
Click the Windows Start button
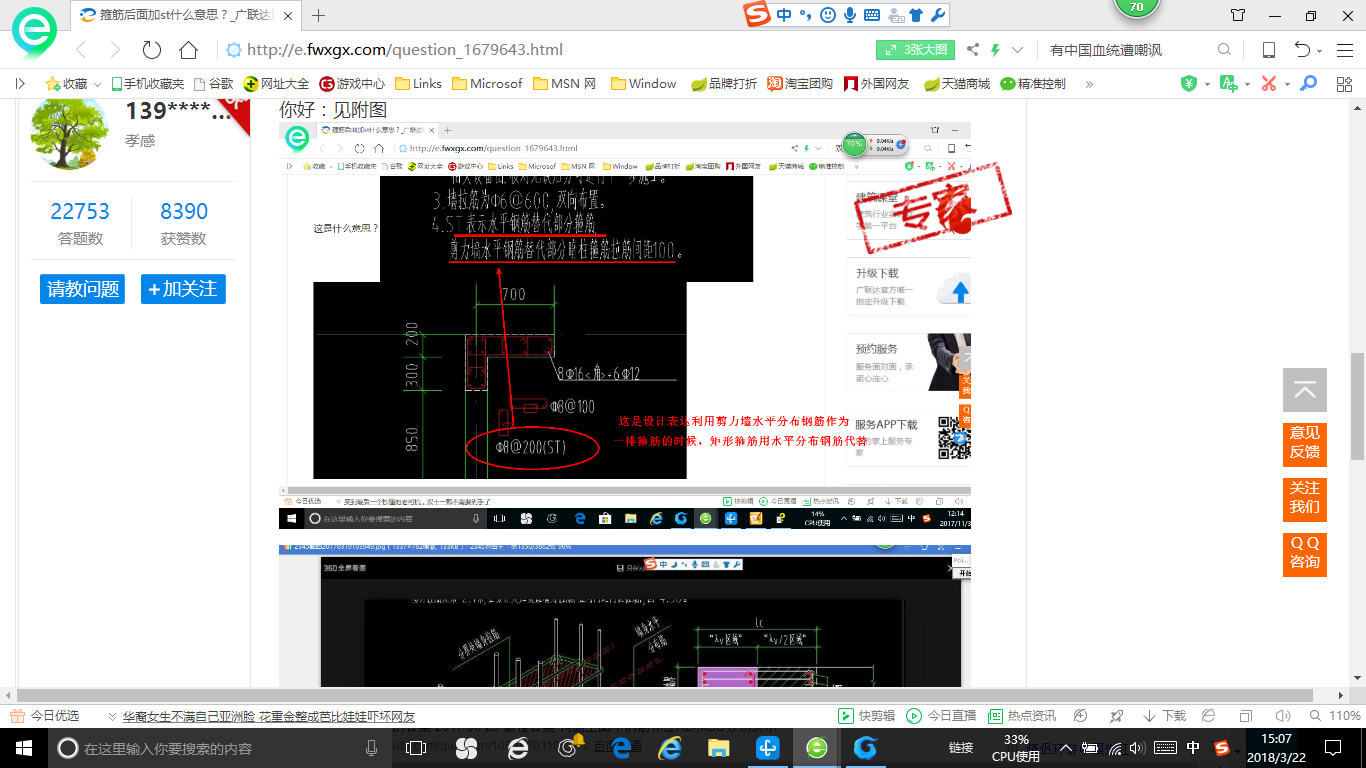click(x=23, y=747)
